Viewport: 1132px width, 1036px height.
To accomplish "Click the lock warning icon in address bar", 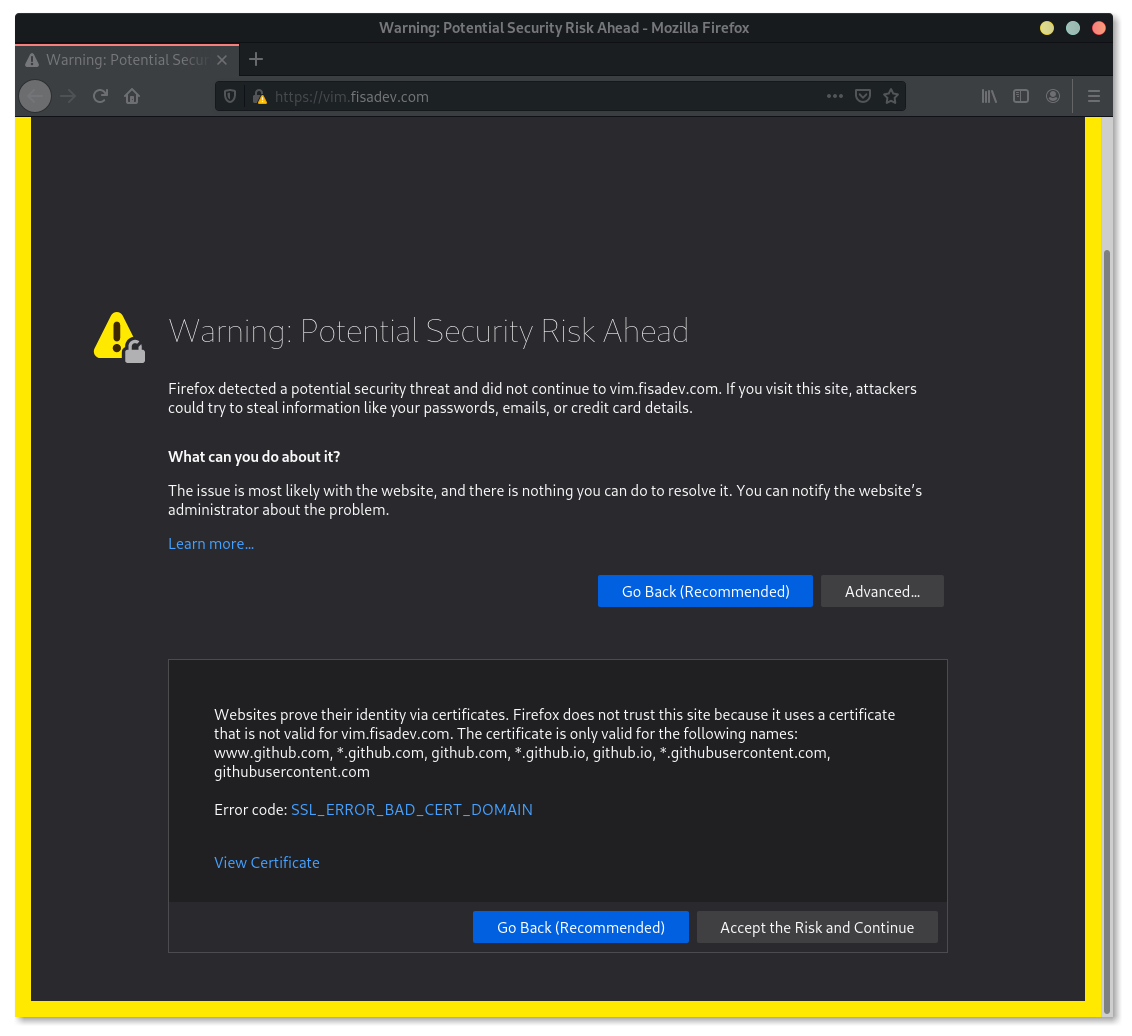I will (260, 96).
